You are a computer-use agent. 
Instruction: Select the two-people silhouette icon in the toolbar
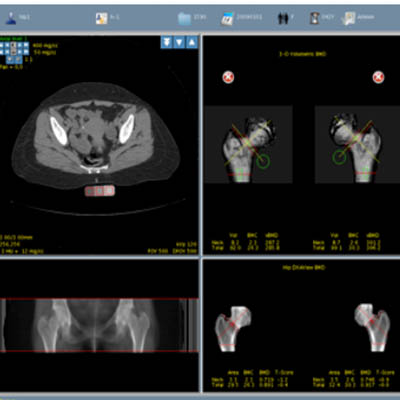point(283,18)
